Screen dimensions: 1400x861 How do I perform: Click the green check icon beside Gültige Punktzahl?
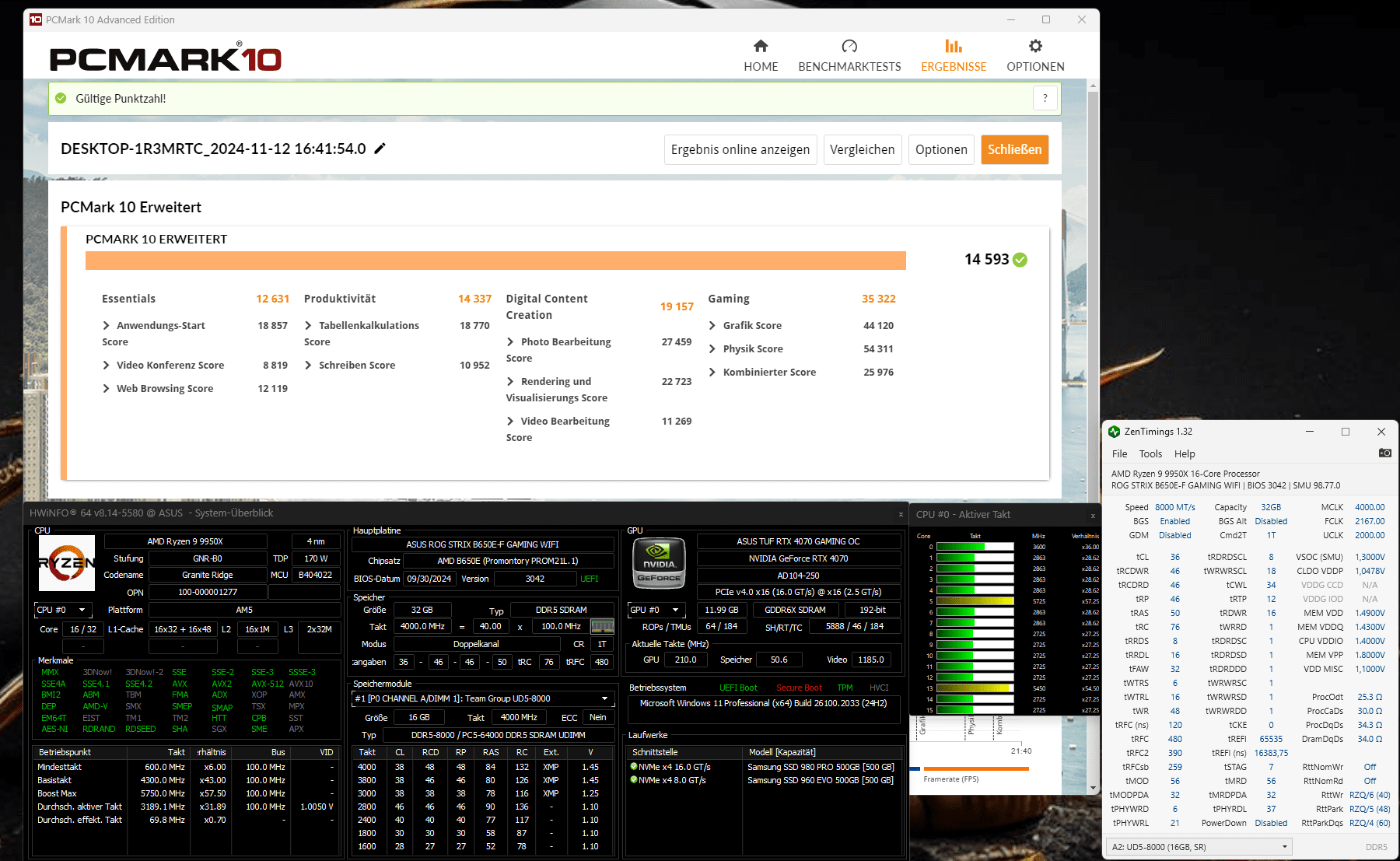(61, 99)
